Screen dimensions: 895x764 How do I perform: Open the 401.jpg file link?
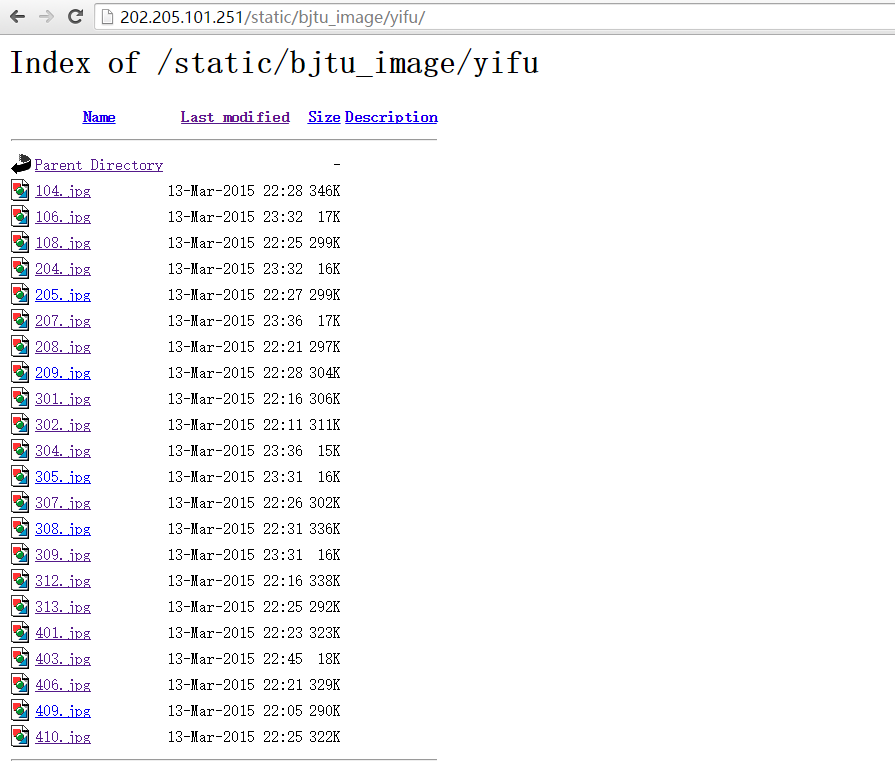(63, 633)
